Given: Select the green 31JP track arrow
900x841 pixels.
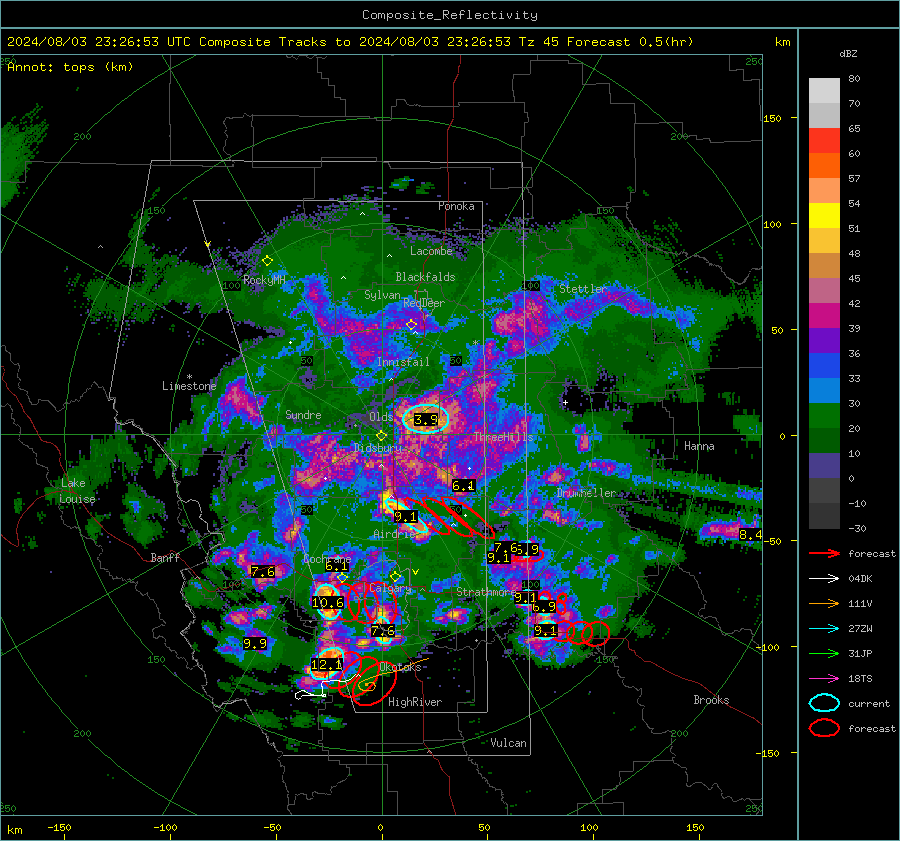Looking at the screenshot, I should [824, 653].
